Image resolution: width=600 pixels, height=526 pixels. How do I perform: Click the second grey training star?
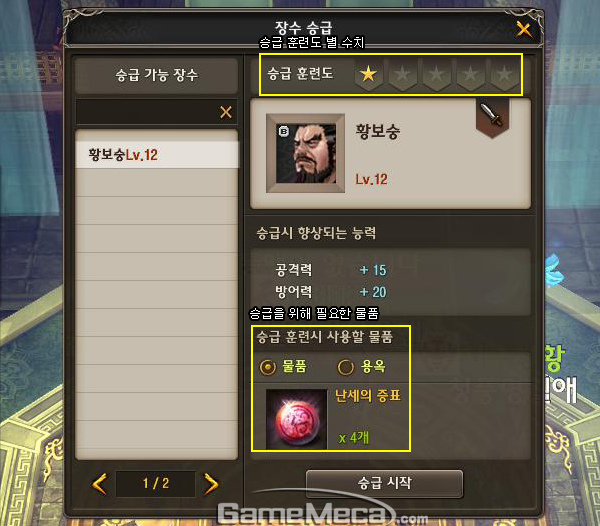(x=402, y=74)
